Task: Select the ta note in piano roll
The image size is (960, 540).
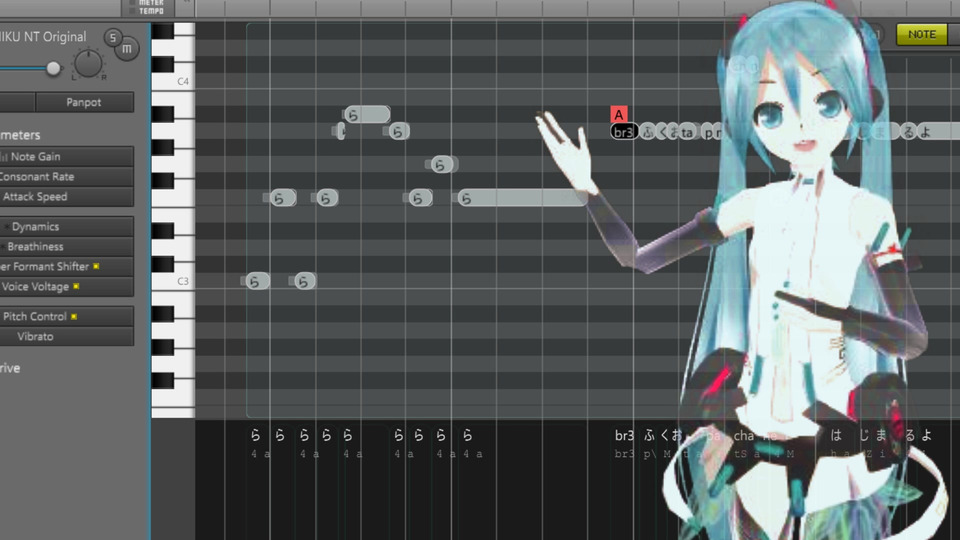Action: [x=688, y=132]
